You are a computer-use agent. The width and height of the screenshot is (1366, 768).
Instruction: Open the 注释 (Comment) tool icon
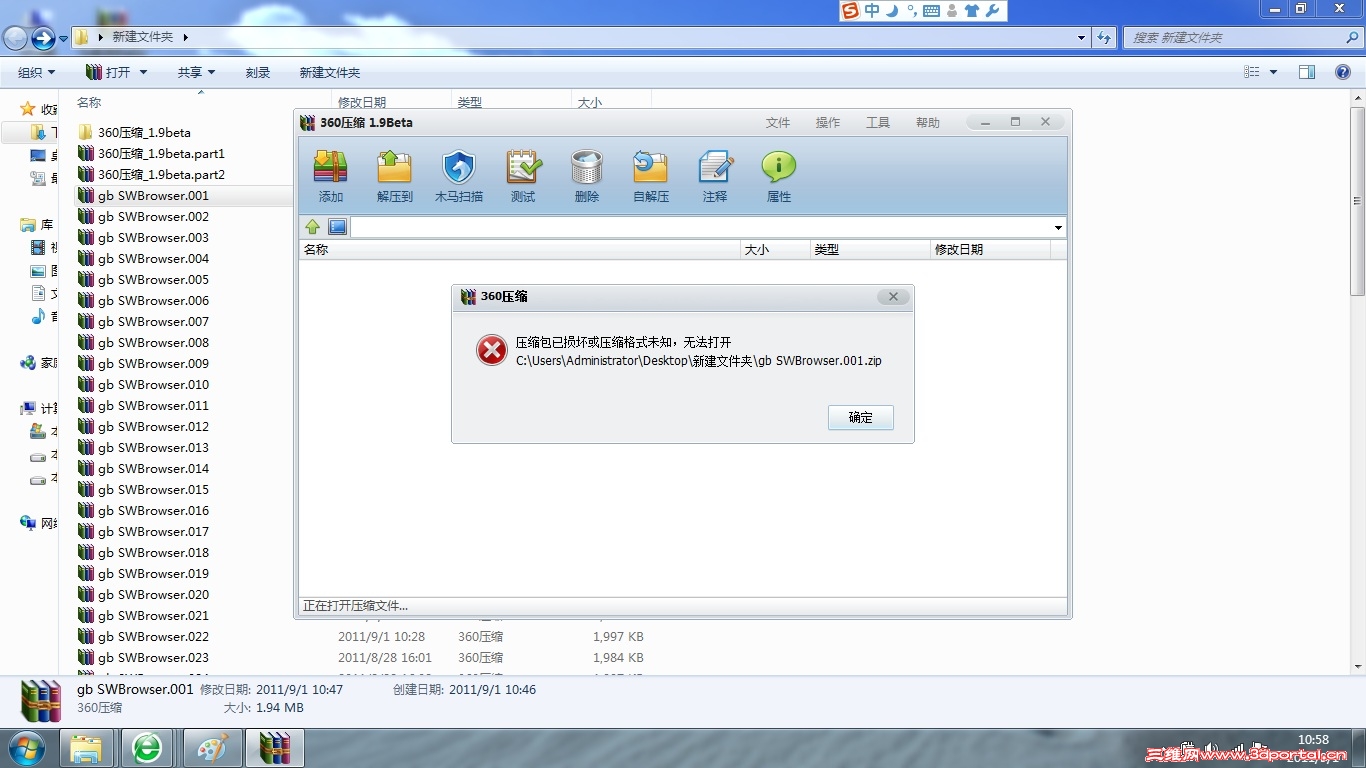coord(715,175)
